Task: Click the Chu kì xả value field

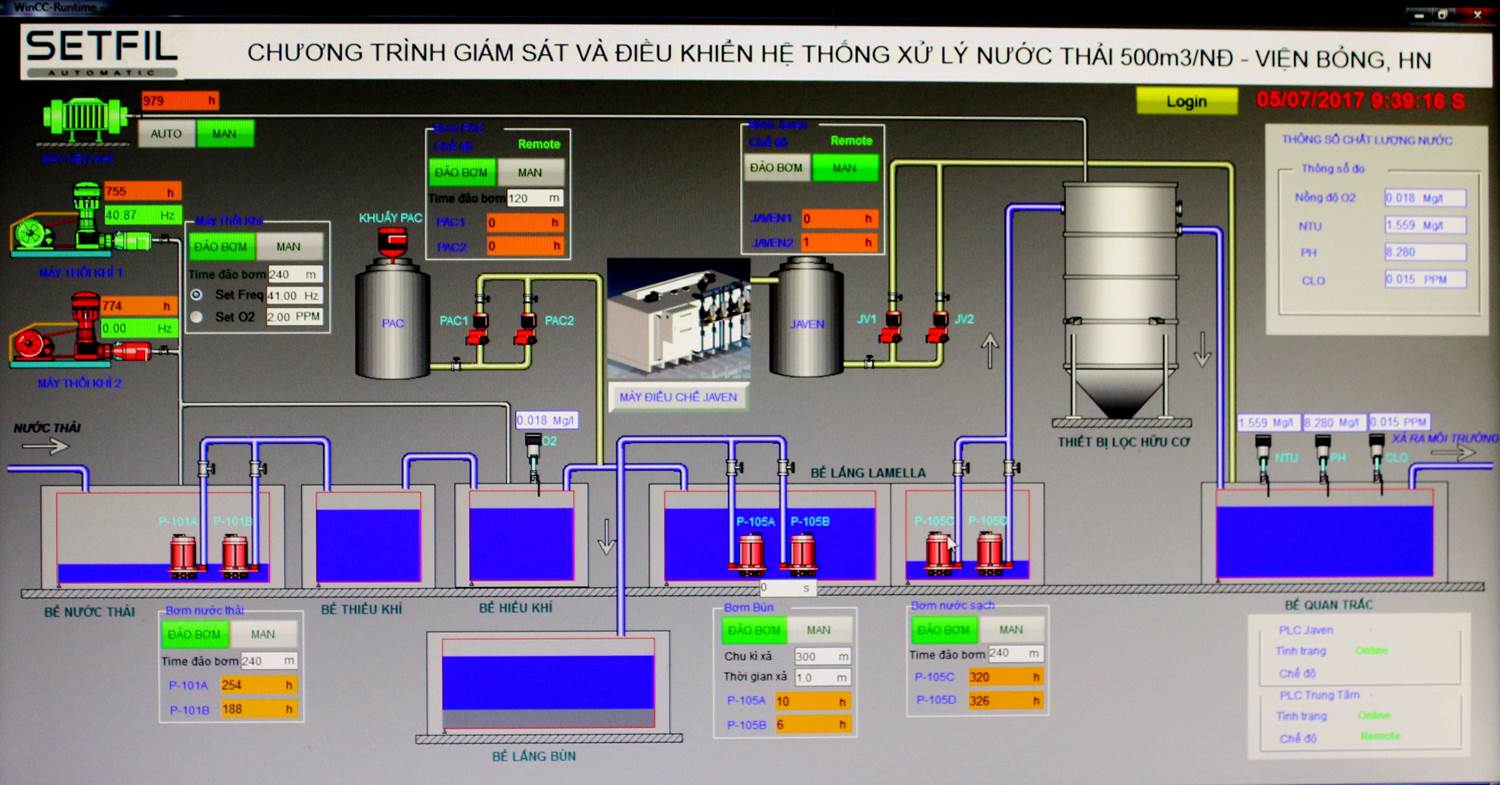Action: 822,657
